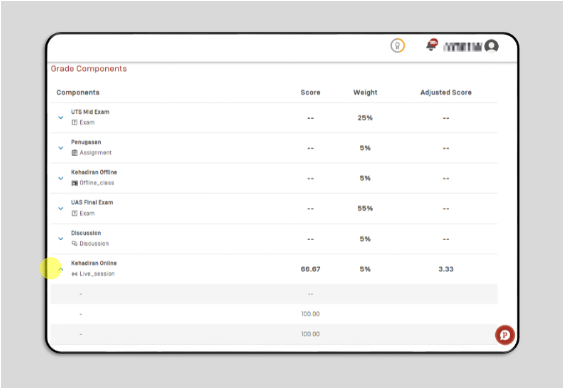563x388 pixels.
Task: Click the Exam icon under UTS Mid Exam
Action: 74,122
